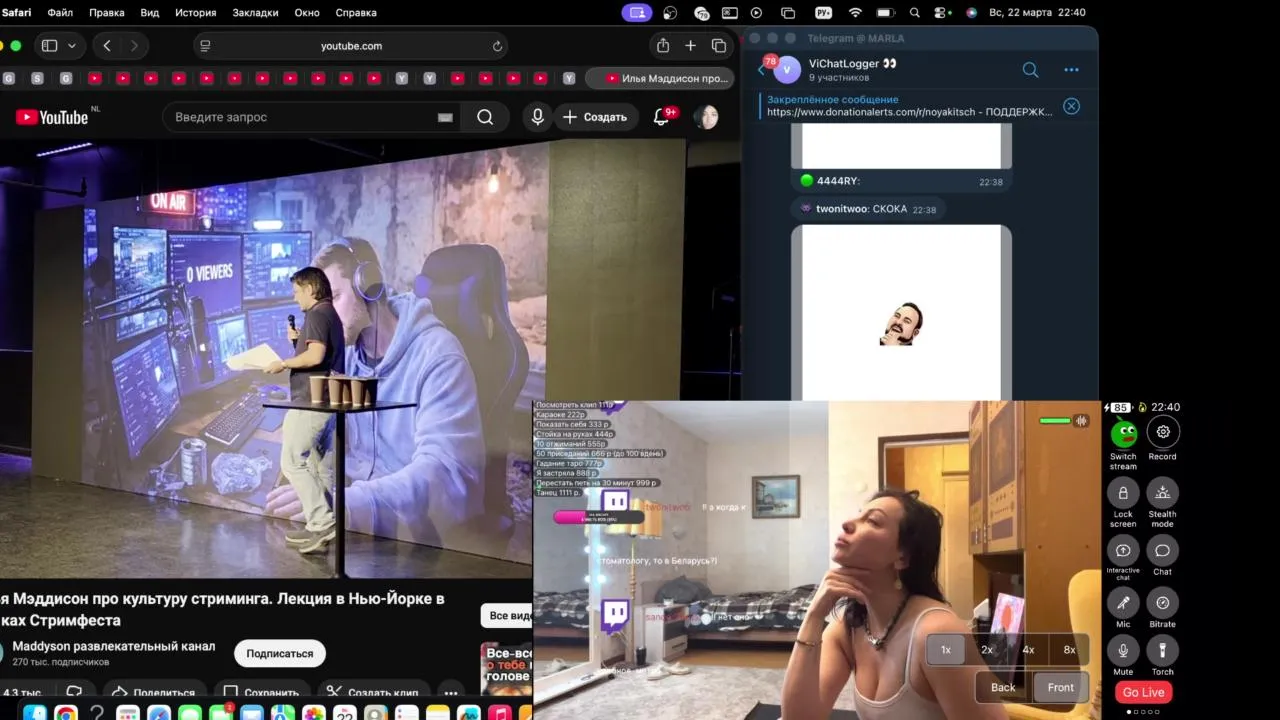This screenshot has height=720, width=1280.
Task: Open the Bitrate gauge icon
Action: (x=1162, y=603)
